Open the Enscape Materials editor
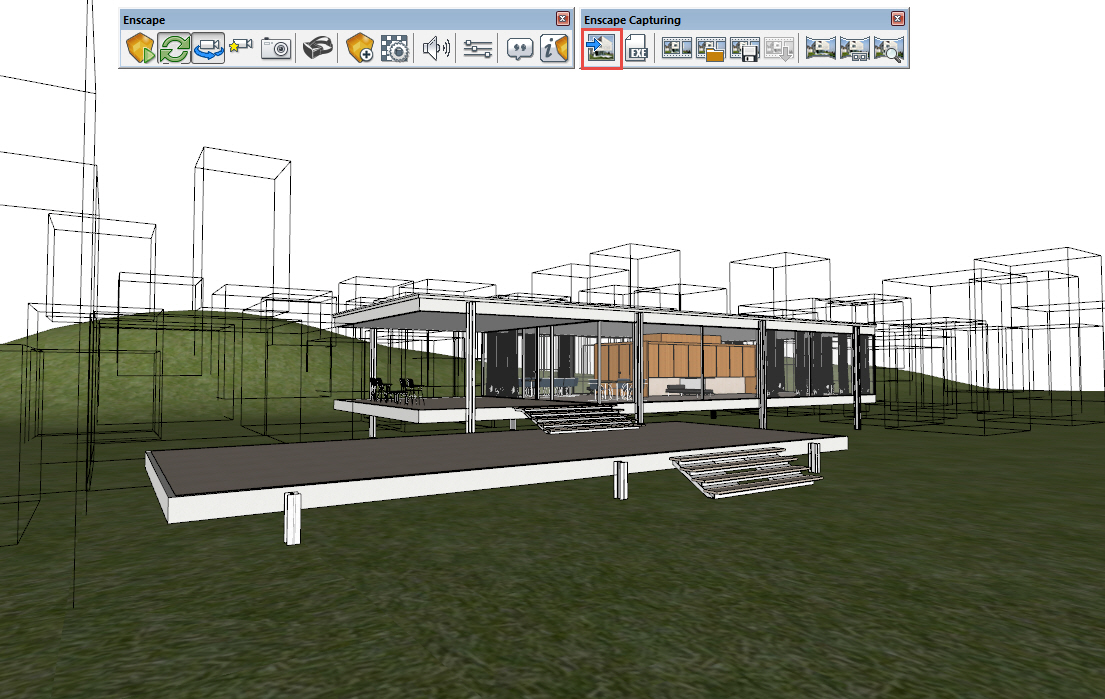 click(394, 49)
